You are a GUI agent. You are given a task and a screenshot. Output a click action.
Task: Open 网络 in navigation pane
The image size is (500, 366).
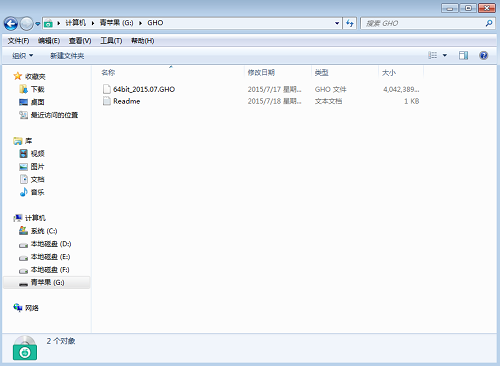point(32,308)
